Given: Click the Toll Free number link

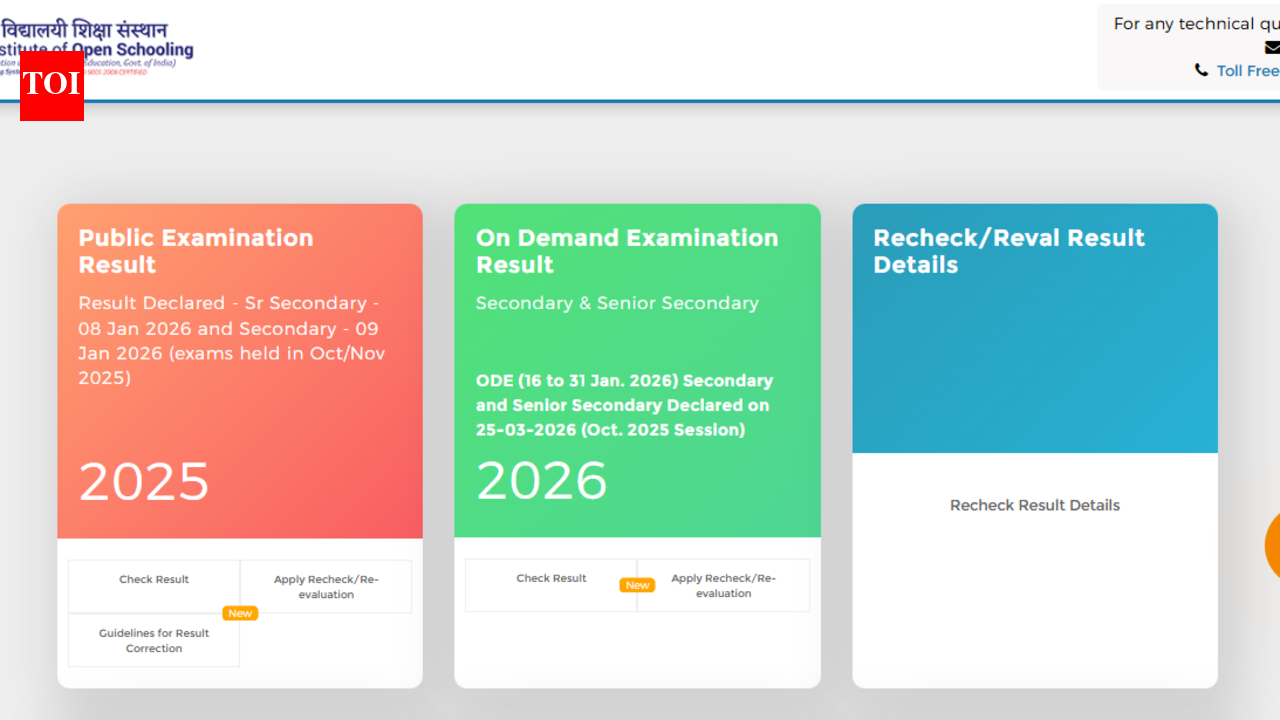Looking at the screenshot, I should pyautogui.click(x=1250, y=70).
